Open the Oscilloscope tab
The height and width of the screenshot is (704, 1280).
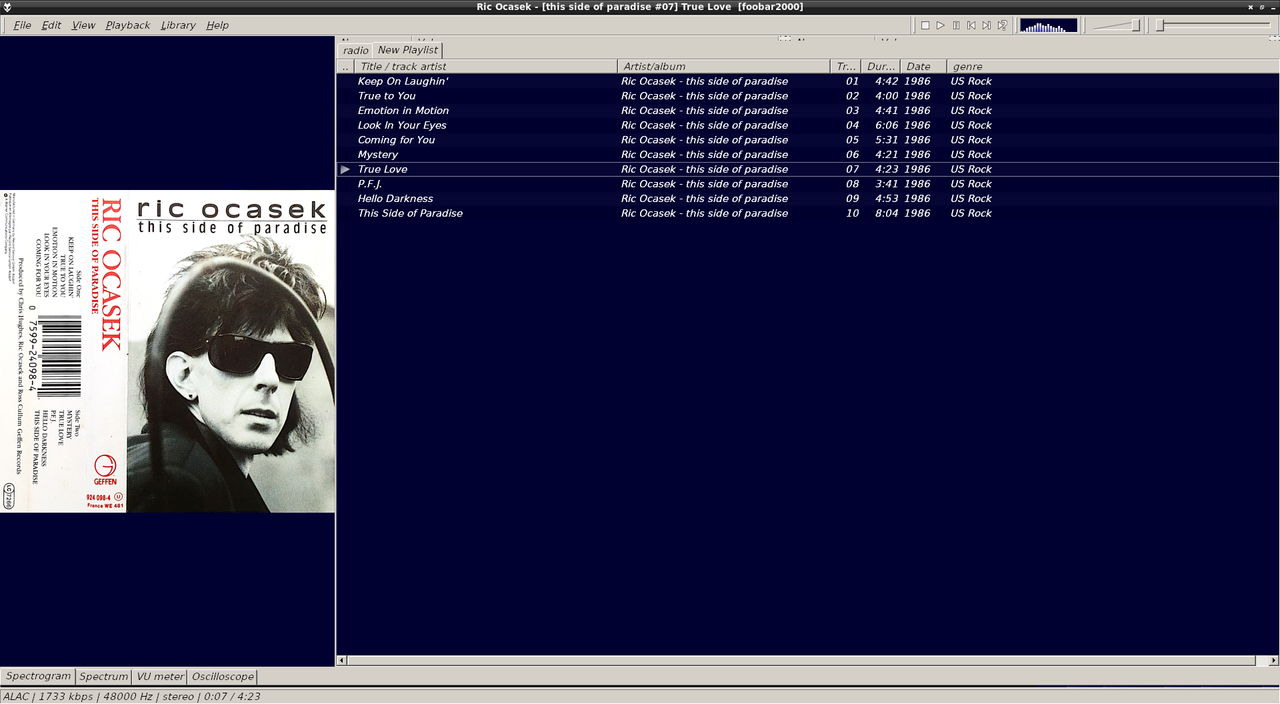click(223, 676)
